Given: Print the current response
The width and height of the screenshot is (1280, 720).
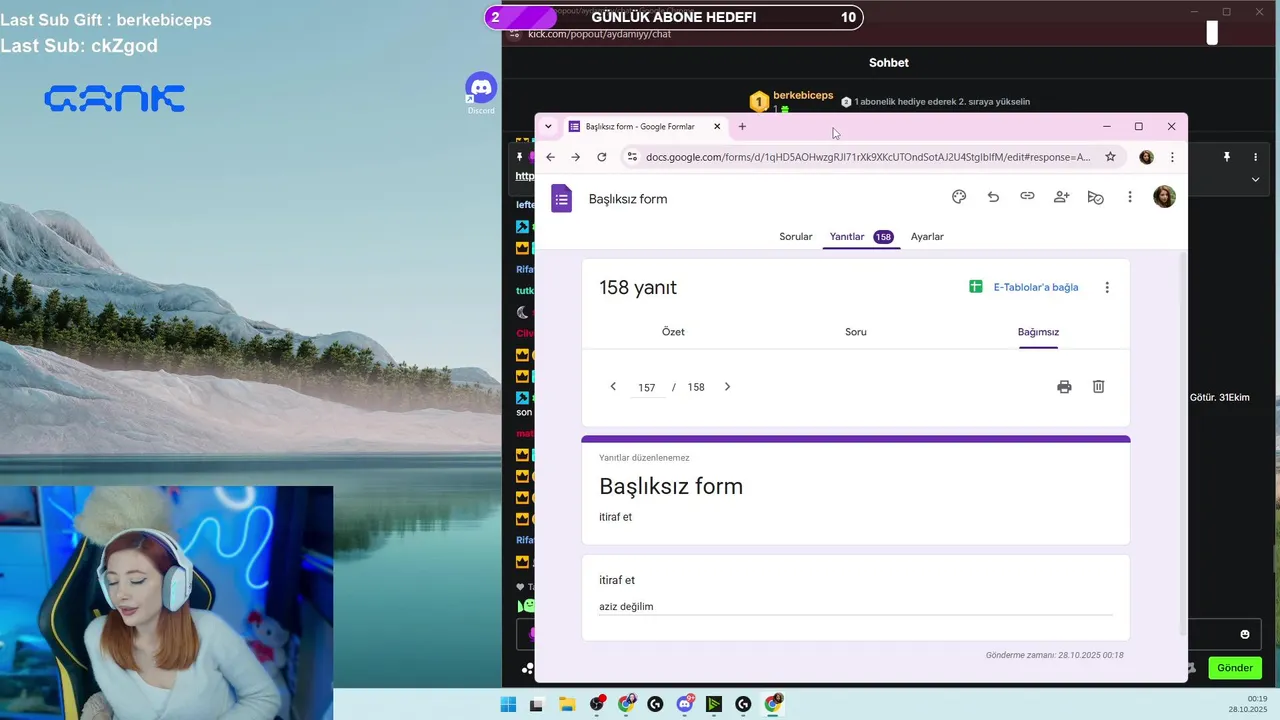Looking at the screenshot, I should pyautogui.click(x=1064, y=387).
